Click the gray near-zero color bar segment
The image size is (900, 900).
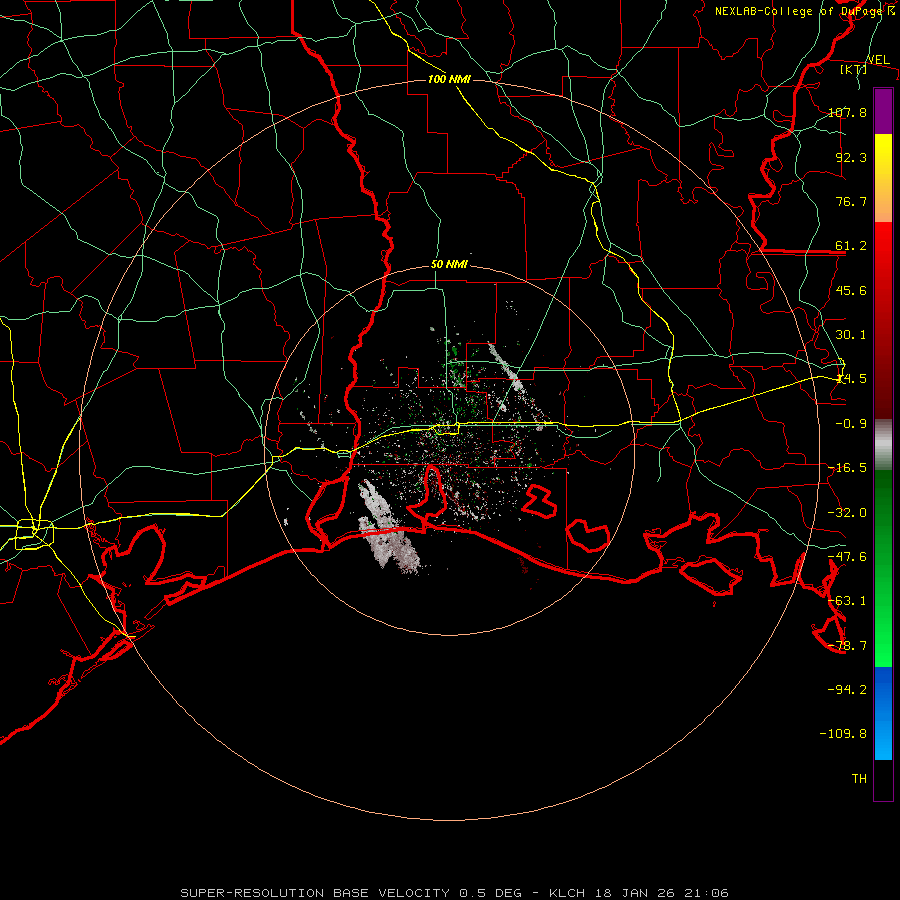[x=883, y=445]
